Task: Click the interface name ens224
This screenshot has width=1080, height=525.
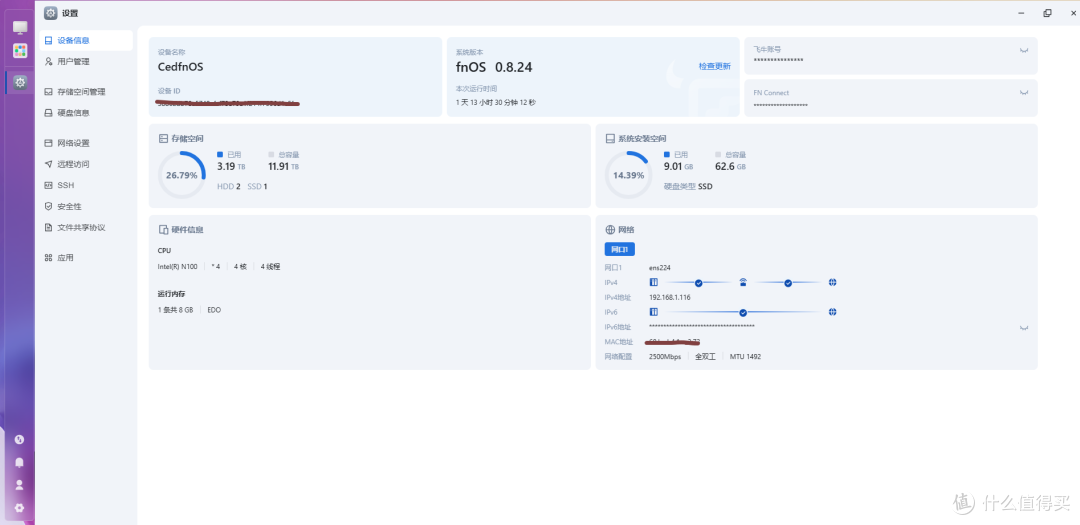Action: coord(659,267)
